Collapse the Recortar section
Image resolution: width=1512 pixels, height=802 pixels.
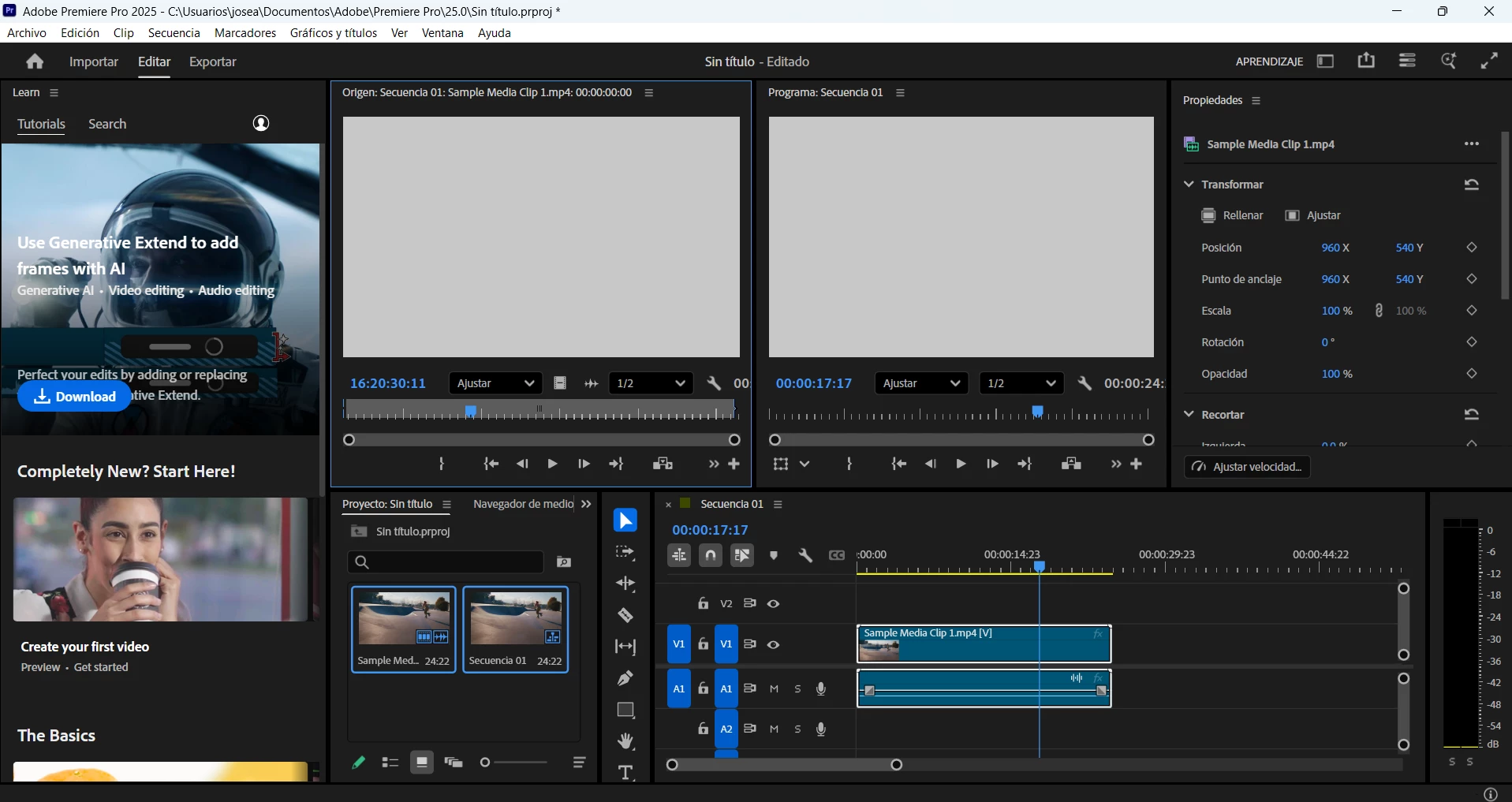[1189, 414]
